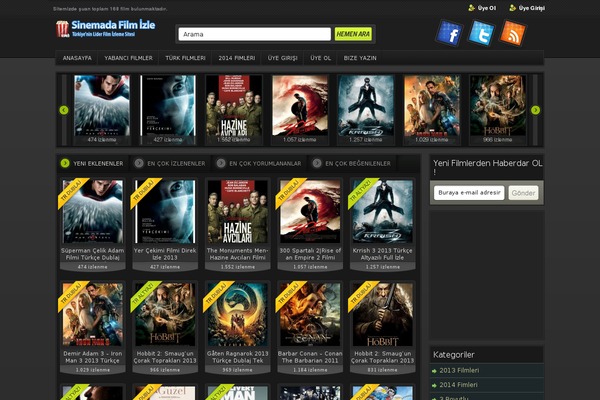Open 300 poster in carousel, 1.057 izlenme
The height and width of the screenshot is (400, 600).
coord(300,105)
